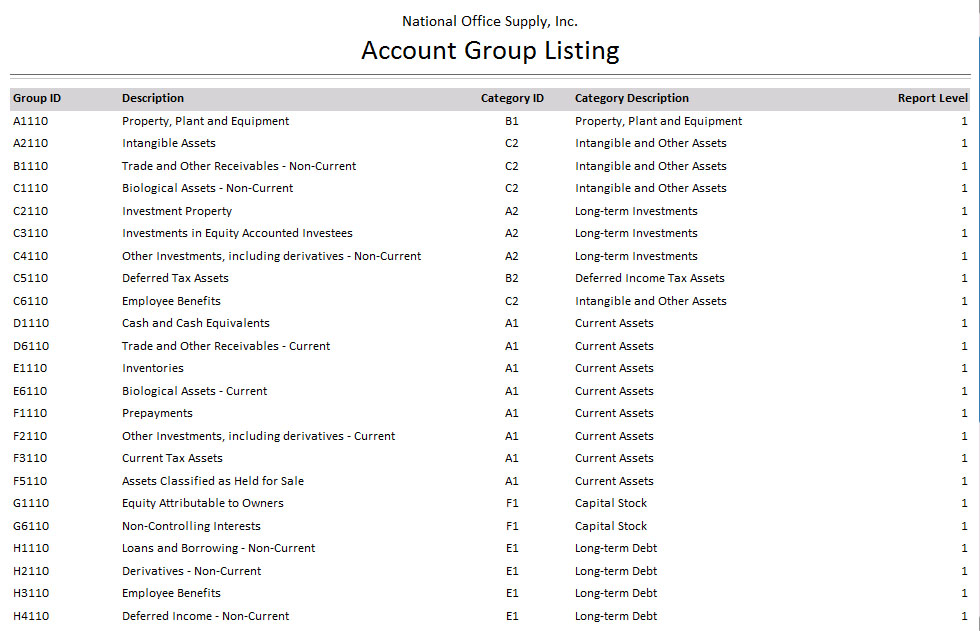Click the Category ID column header

pos(512,98)
